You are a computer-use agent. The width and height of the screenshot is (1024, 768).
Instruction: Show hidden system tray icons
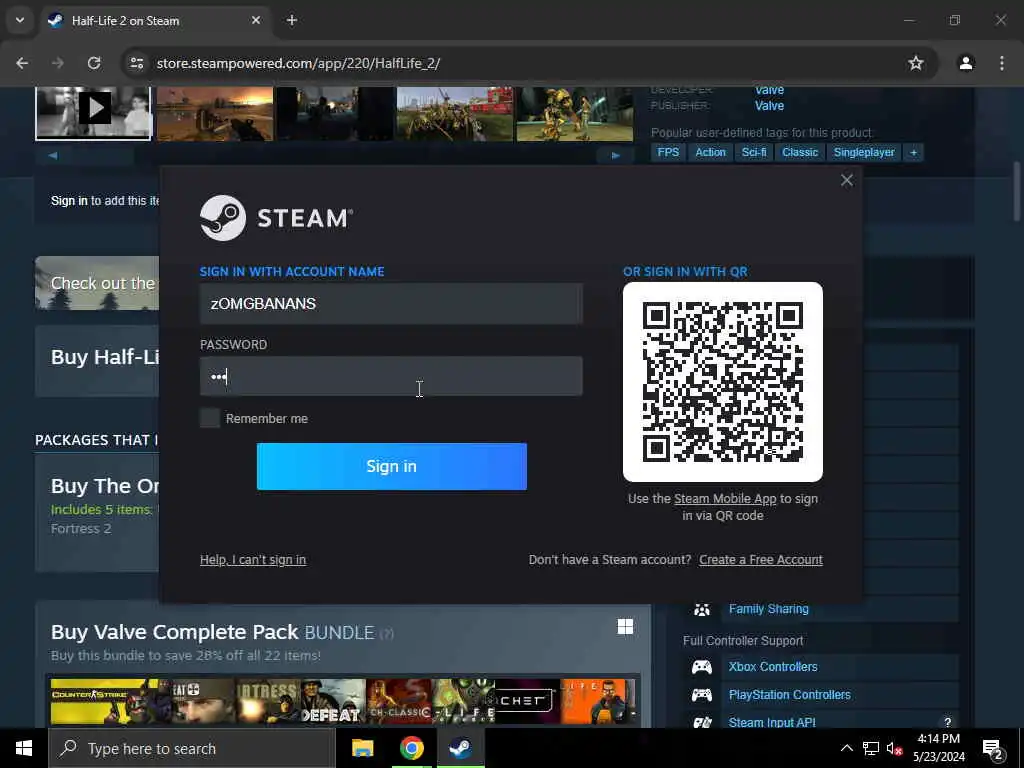point(846,748)
